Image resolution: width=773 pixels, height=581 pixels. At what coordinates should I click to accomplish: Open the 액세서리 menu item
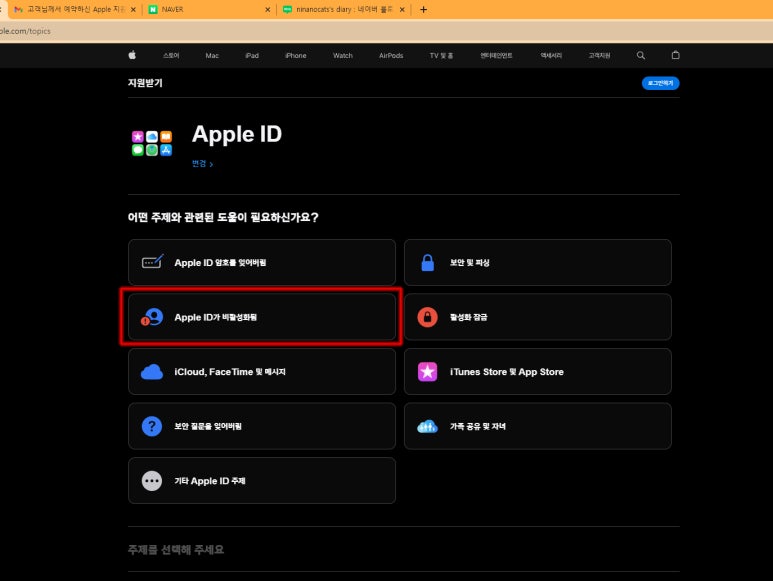(551, 55)
